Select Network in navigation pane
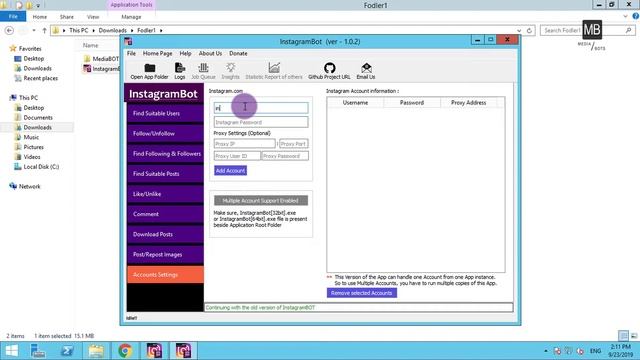 pyautogui.click(x=29, y=186)
